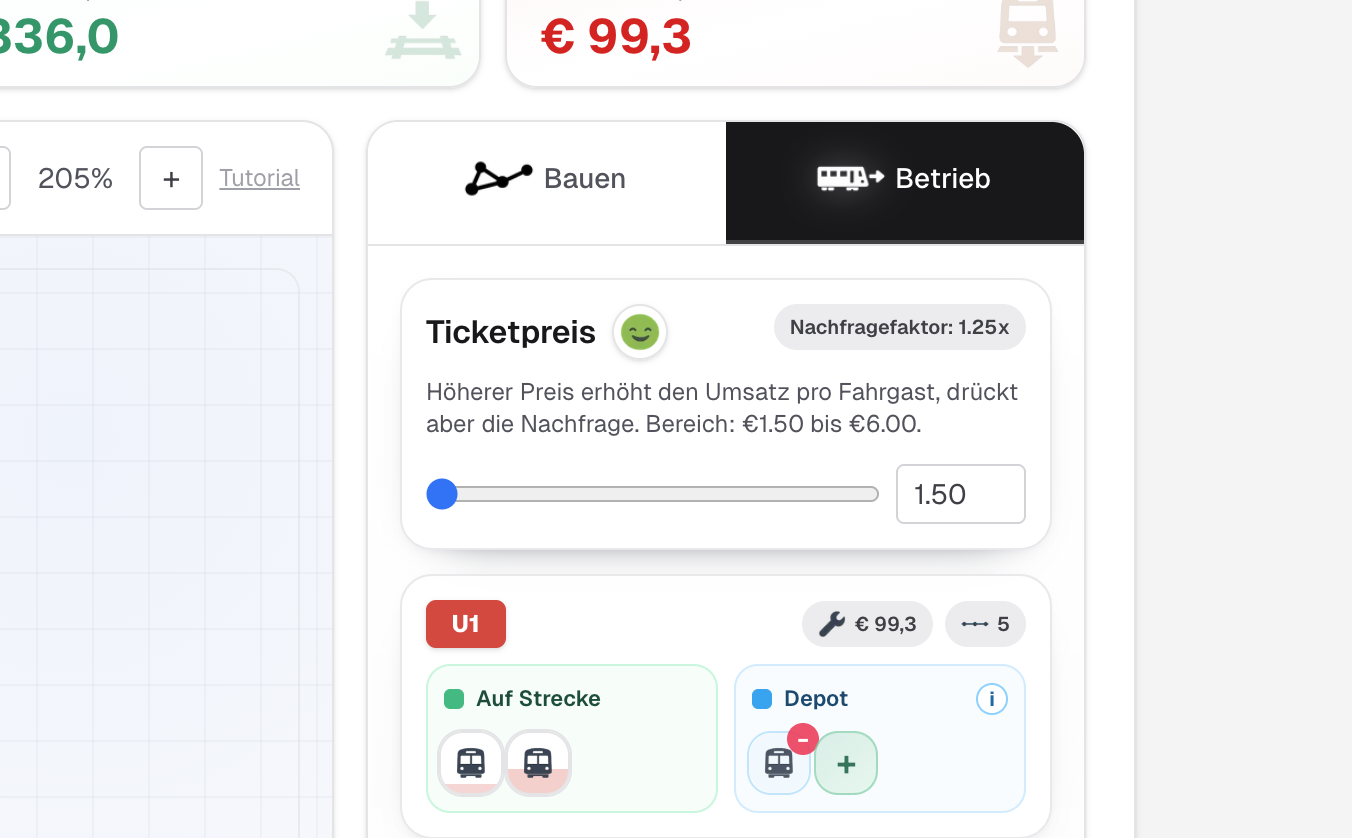Image resolution: width=1352 pixels, height=838 pixels.
Task: Select first train on Auf Strecke
Action: tap(471, 763)
